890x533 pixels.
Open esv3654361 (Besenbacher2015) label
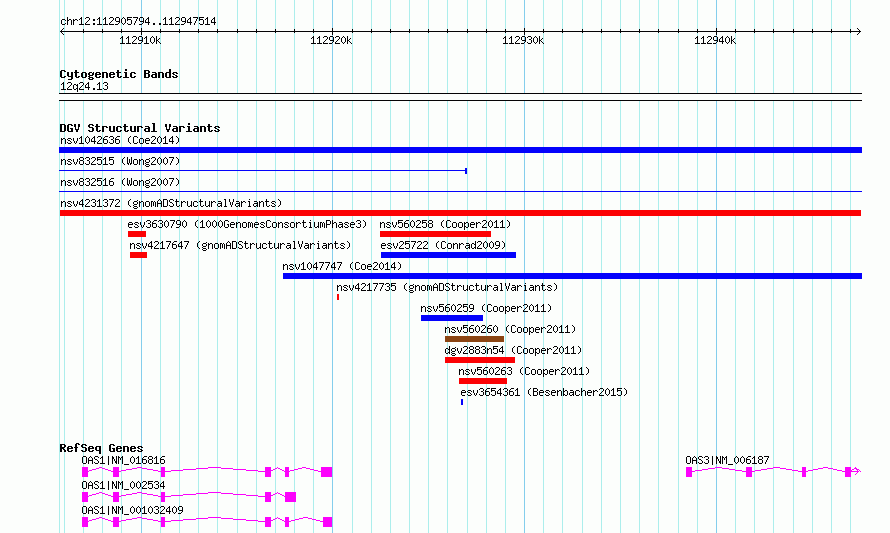(x=544, y=392)
